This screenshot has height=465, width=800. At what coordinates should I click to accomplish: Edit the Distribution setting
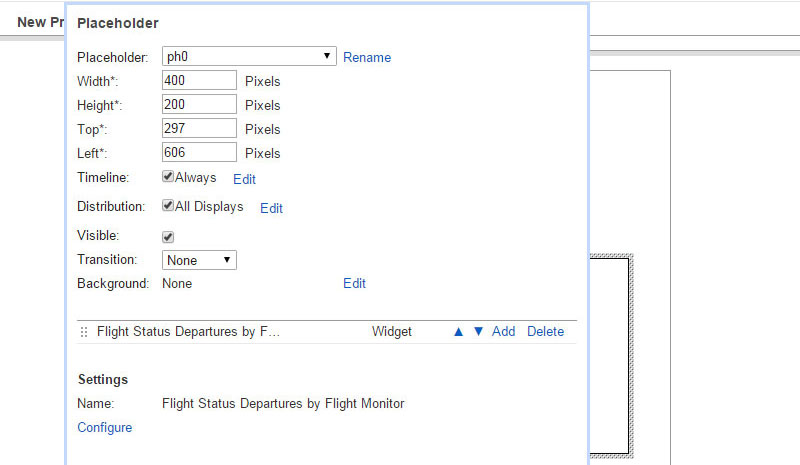[x=271, y=208]
